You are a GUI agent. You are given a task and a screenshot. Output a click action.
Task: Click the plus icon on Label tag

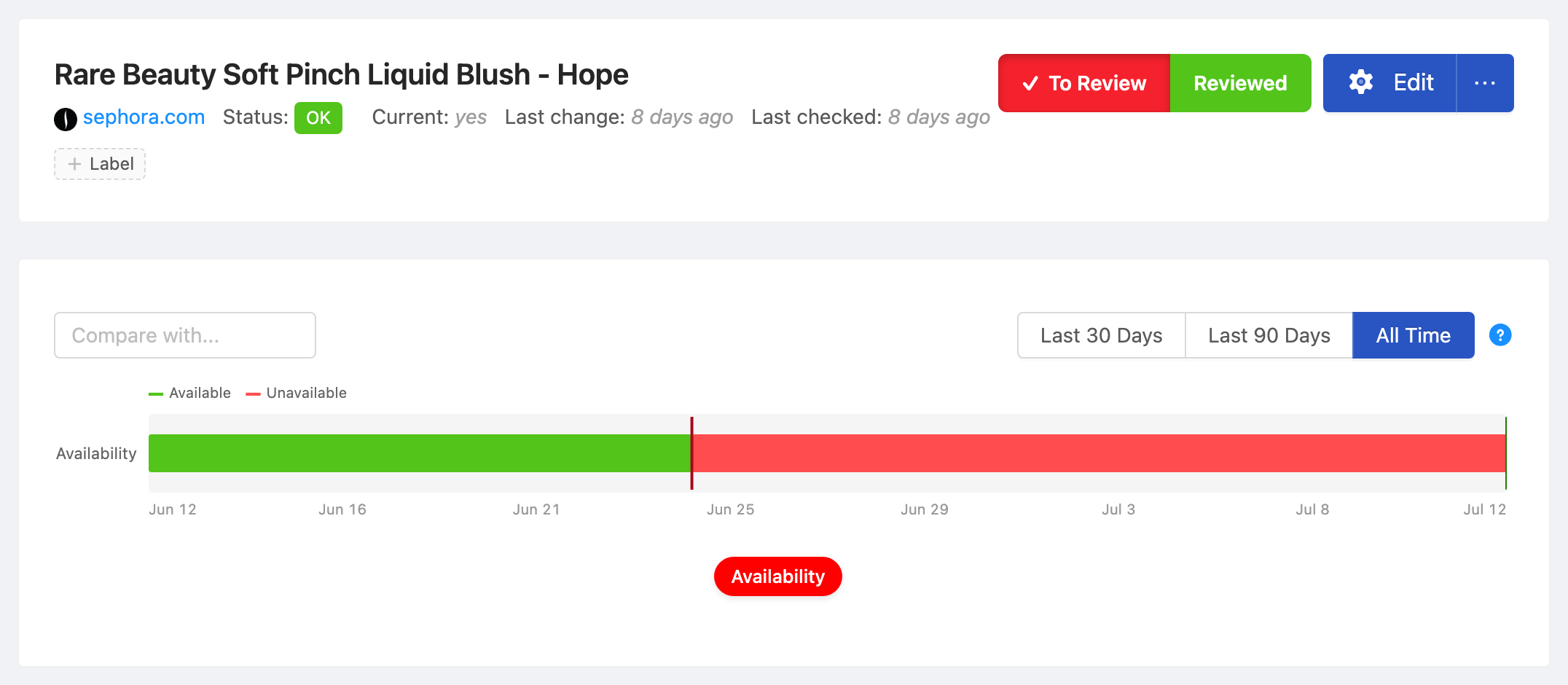(74, 164)
